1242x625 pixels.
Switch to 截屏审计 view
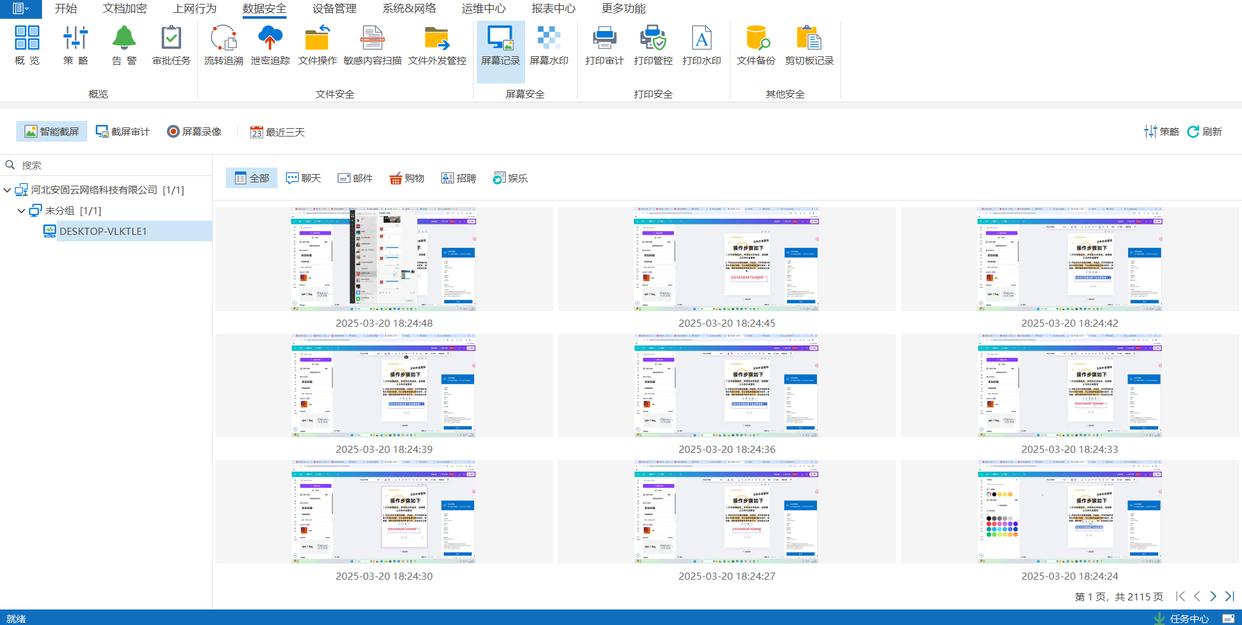(x=122, y=132)
